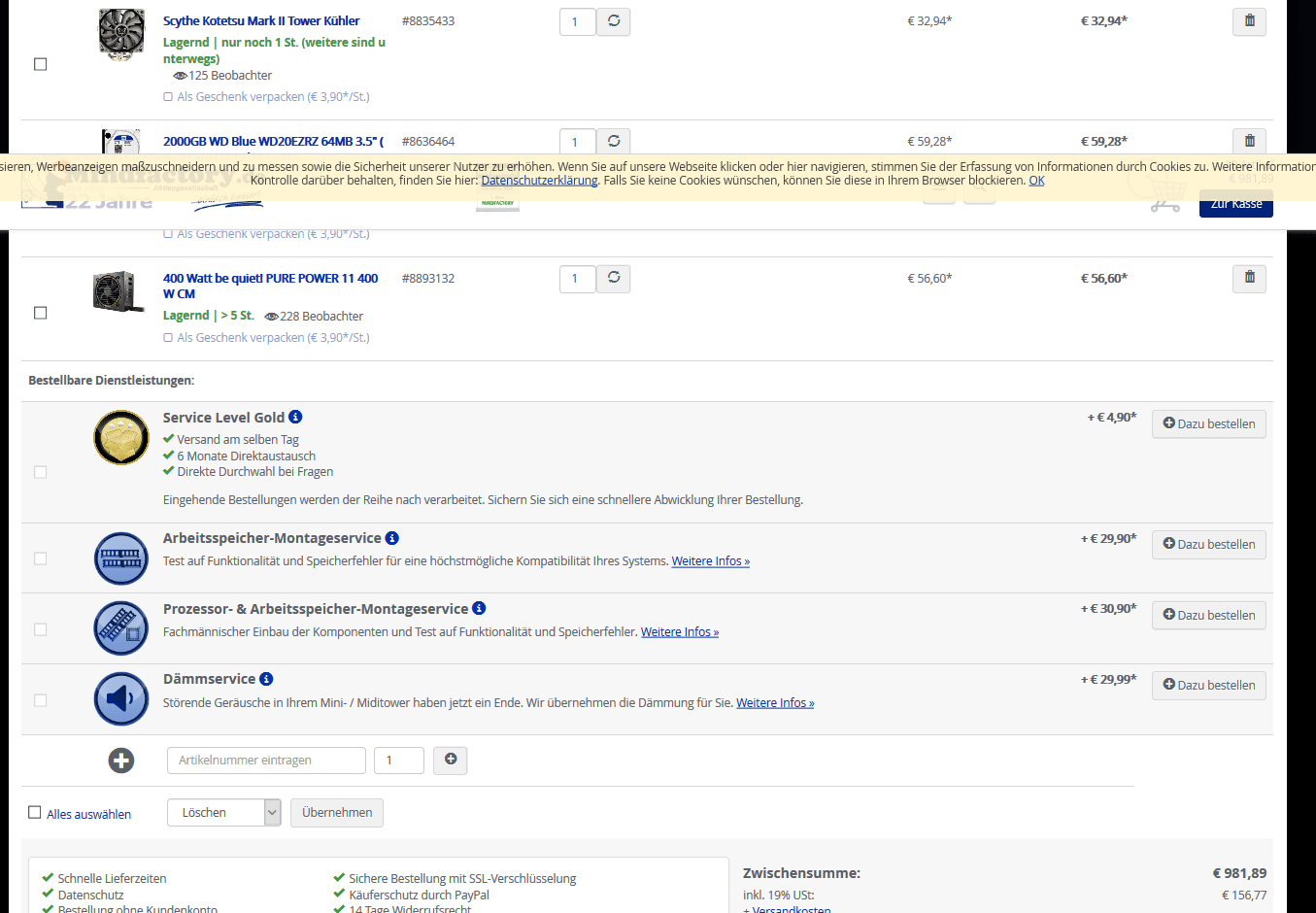Viewport: 1316px width, 913px height.
Task: Click info icon next to Service Level Gold
Action: pos(295,417)
